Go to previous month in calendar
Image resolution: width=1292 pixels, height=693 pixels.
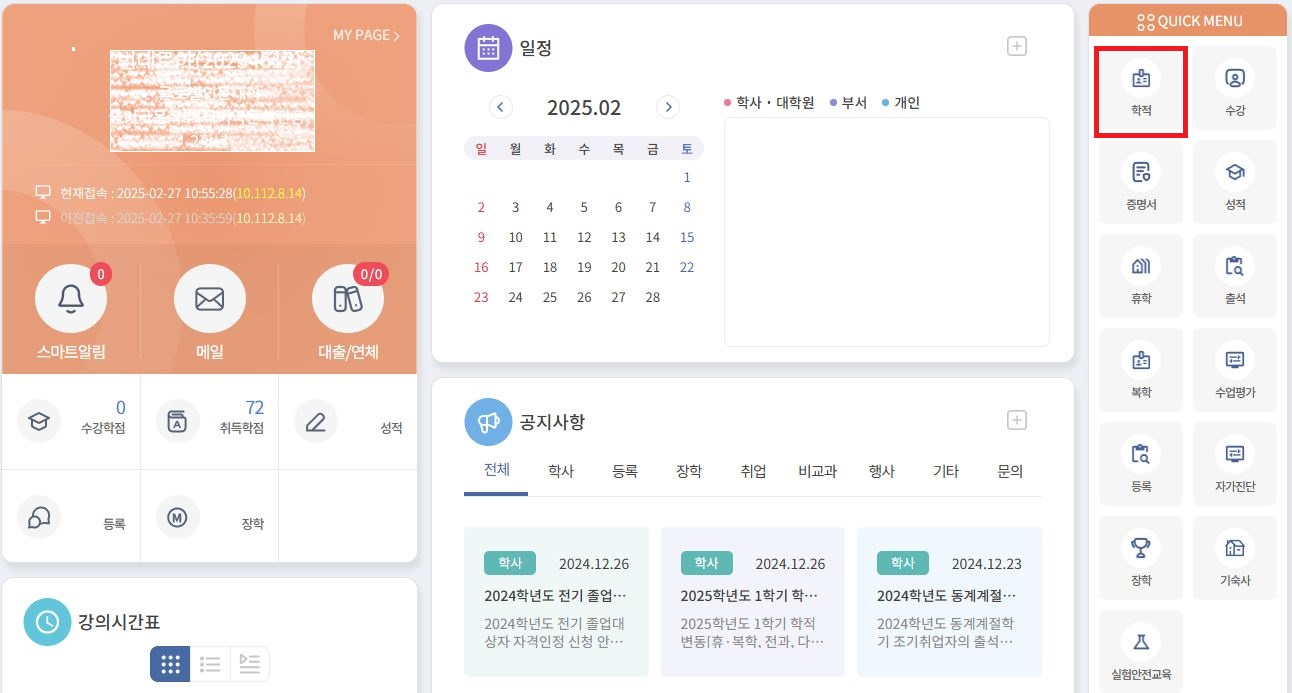click(501, 107)
